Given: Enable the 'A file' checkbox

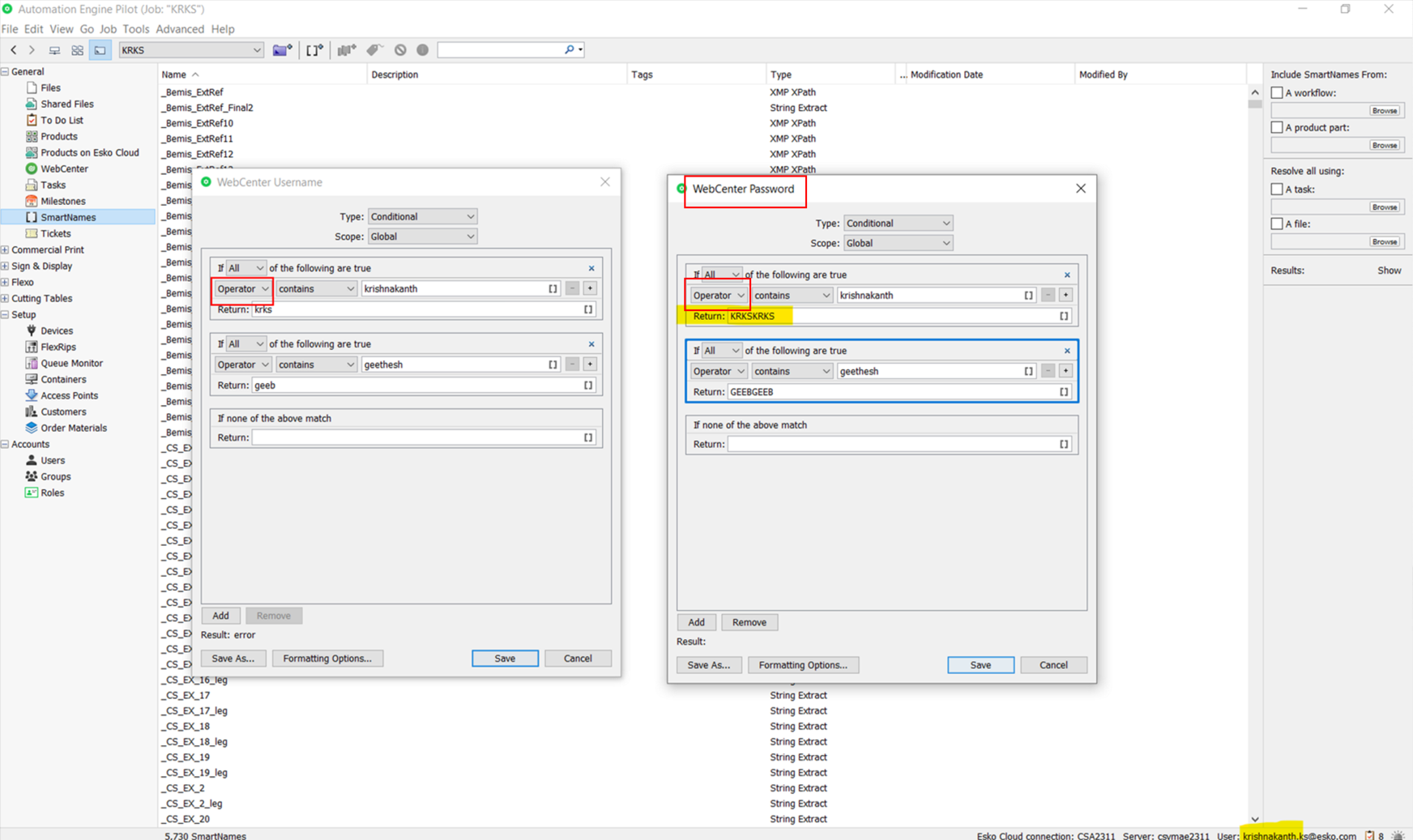Looking at the screenshot, I should click(1278, 224).
